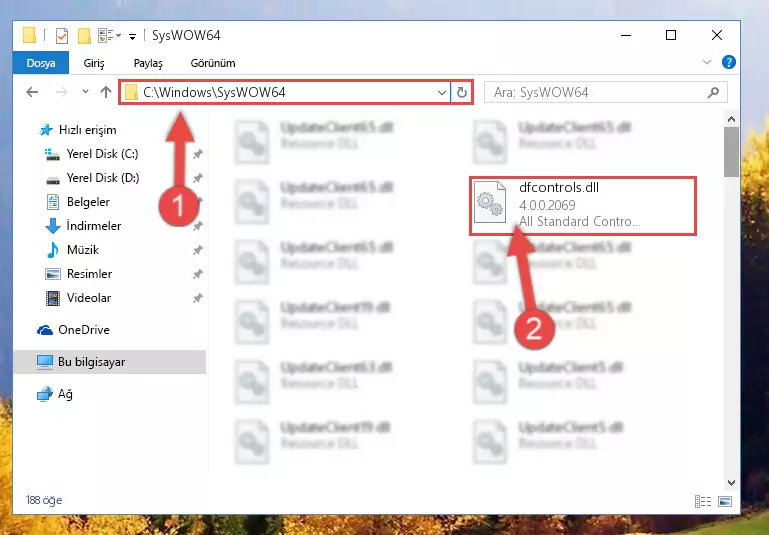The width and height of the screenshot is (769, 535).
Task: Go up one folder level
Action: coord(105,92)
